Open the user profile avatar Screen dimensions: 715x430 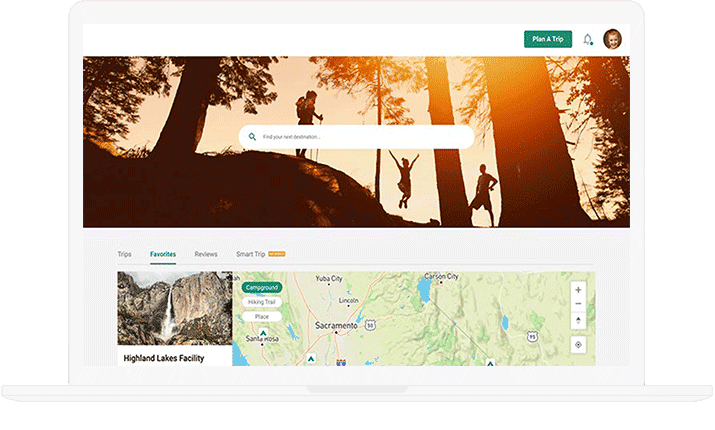[x=612, y=39]
